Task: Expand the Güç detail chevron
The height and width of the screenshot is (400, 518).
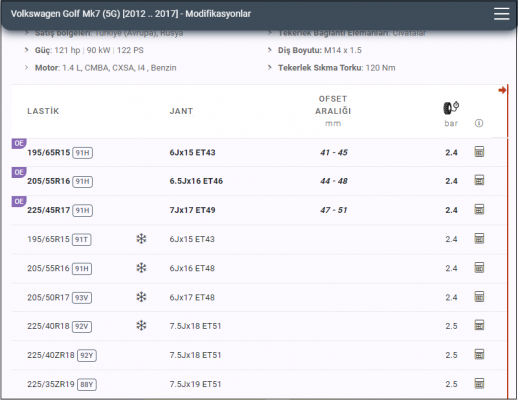Action: [27, 50]
